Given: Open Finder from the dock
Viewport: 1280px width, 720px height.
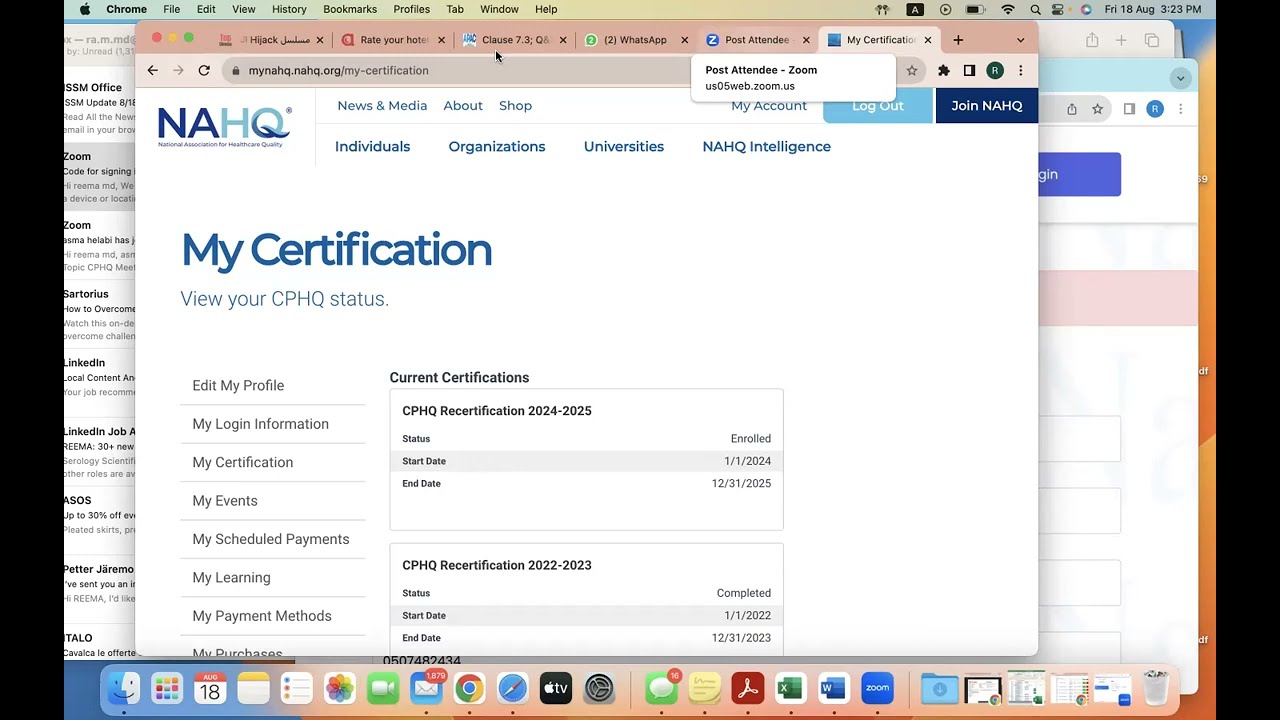Looking at the screenshot, I should pos(124,688).
